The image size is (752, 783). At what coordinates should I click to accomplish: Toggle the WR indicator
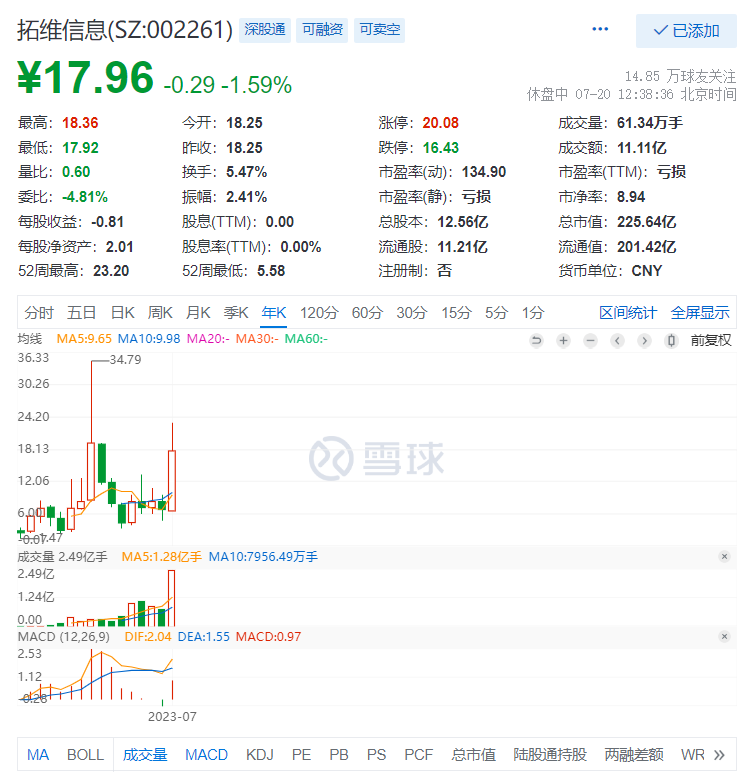pyautogui.click(x=693, y=755)
